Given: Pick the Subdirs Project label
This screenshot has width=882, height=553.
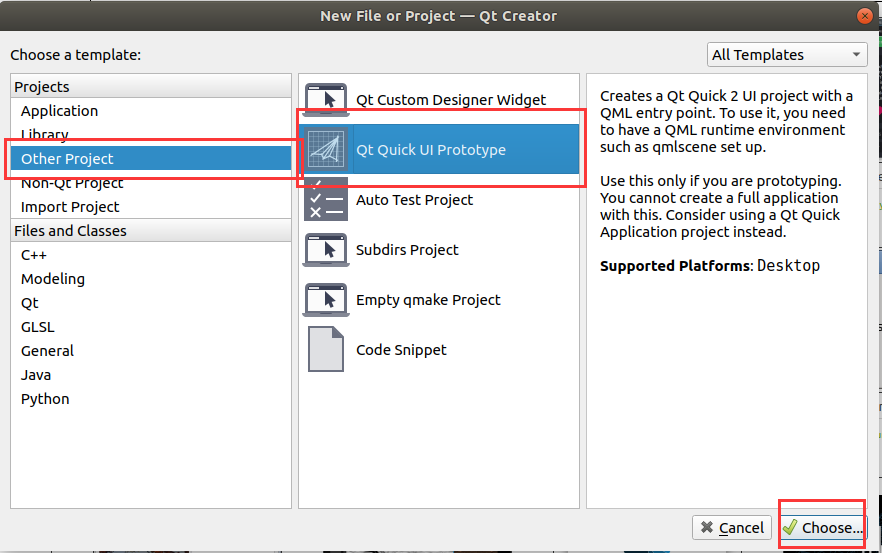Looking at the screenshot, I should click(x=407, y=250).
